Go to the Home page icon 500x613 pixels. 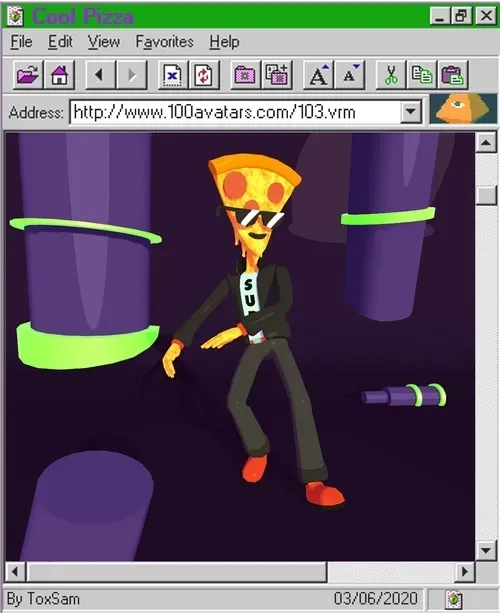point(59,74)
